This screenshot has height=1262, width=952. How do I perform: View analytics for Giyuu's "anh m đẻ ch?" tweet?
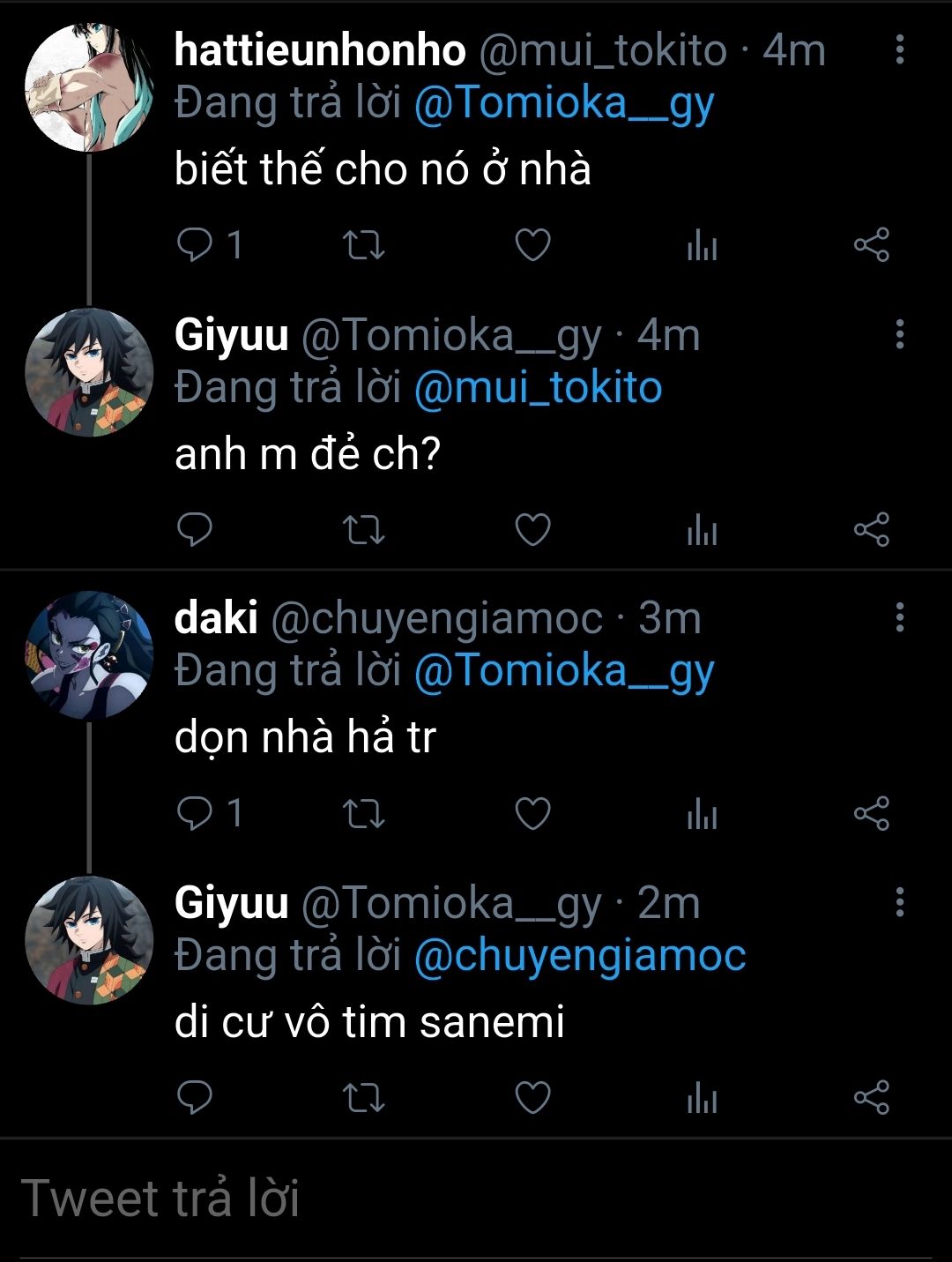coord(702,530)
